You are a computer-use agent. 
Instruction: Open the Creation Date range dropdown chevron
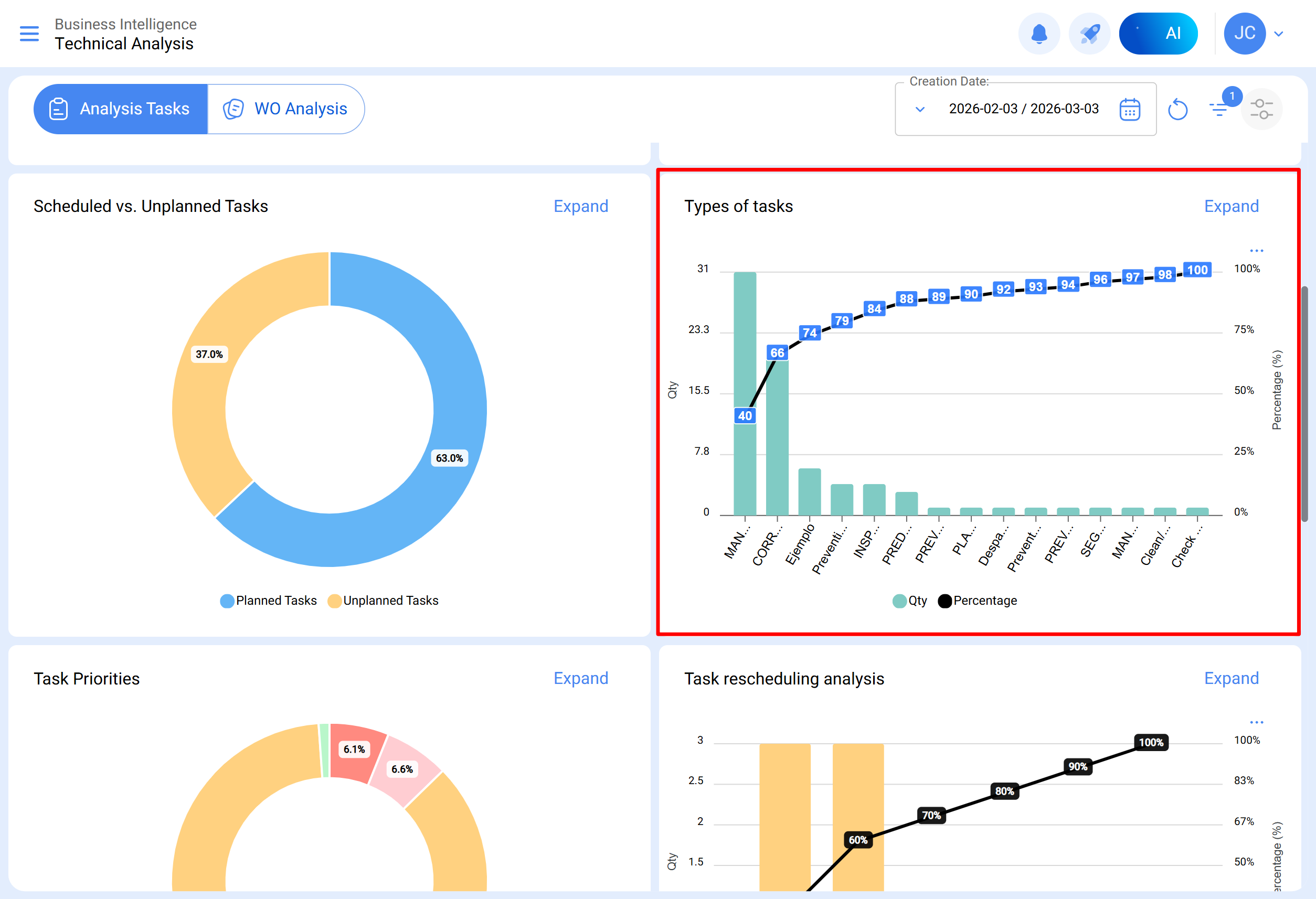click(920, 109)
